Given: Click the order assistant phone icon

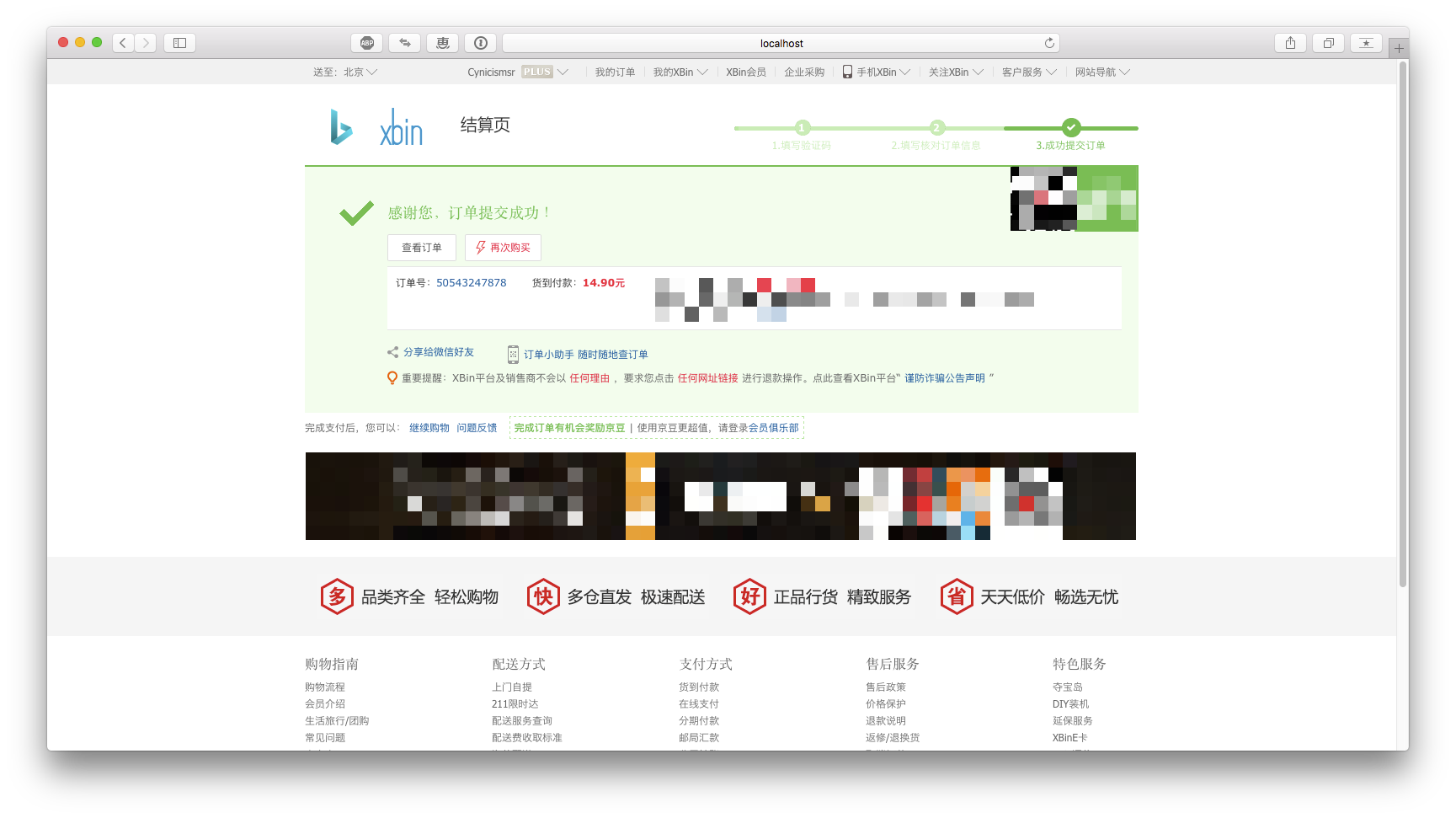Looking at the screenshot, I should (513, 355).
